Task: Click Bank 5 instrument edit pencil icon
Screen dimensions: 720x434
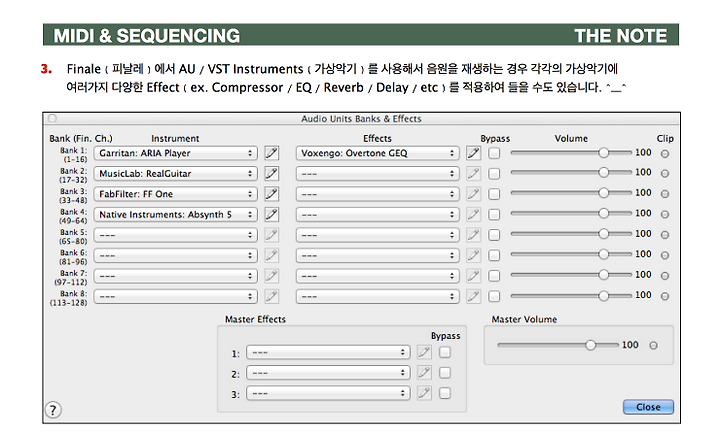Action: [271, 235]
